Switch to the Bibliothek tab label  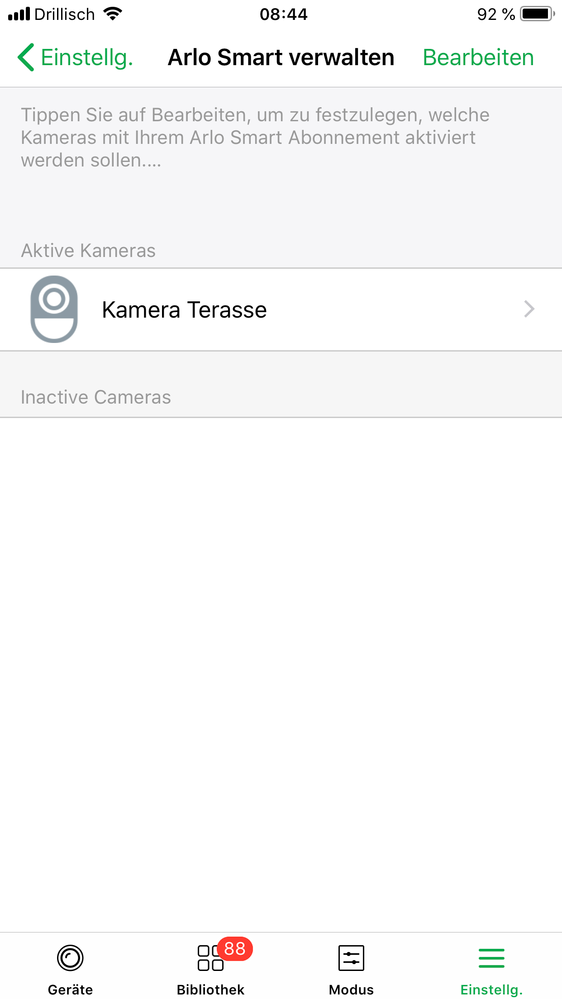pos(210,989)
